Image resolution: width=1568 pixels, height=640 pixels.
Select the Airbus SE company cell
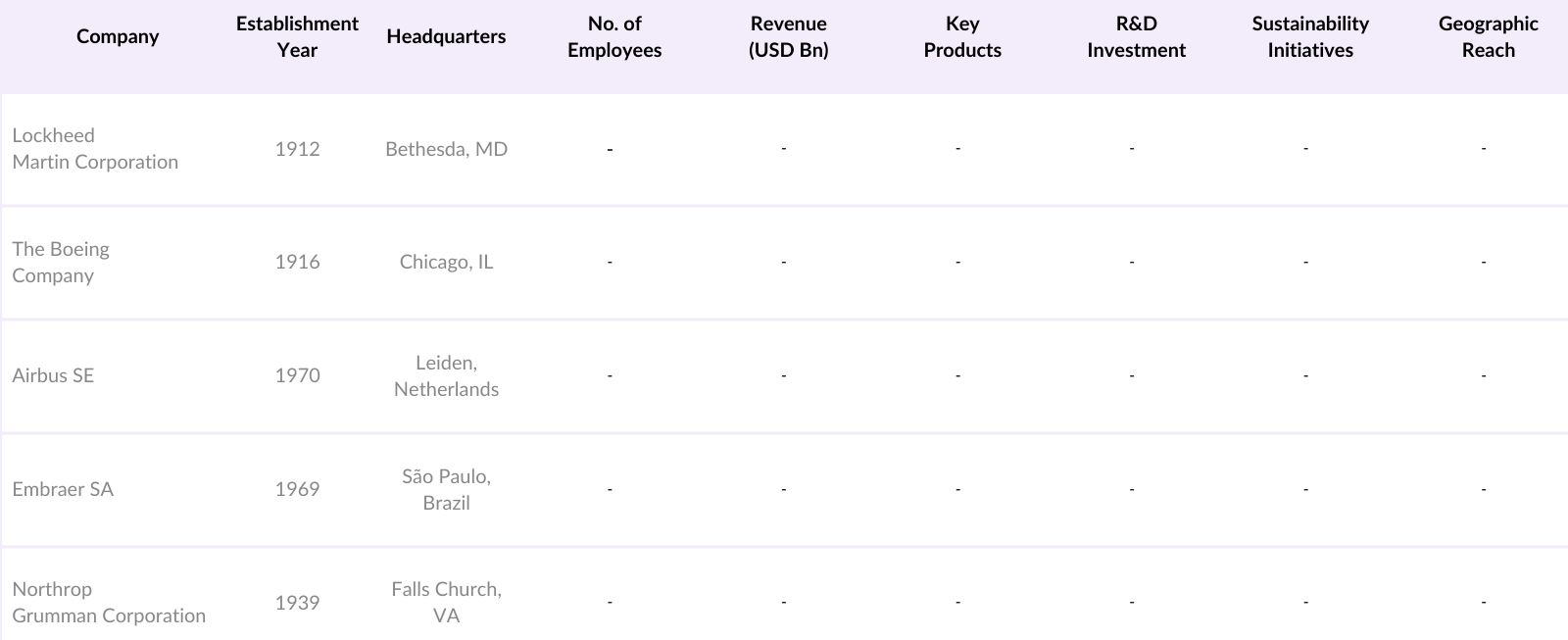[x=53, y=375]
